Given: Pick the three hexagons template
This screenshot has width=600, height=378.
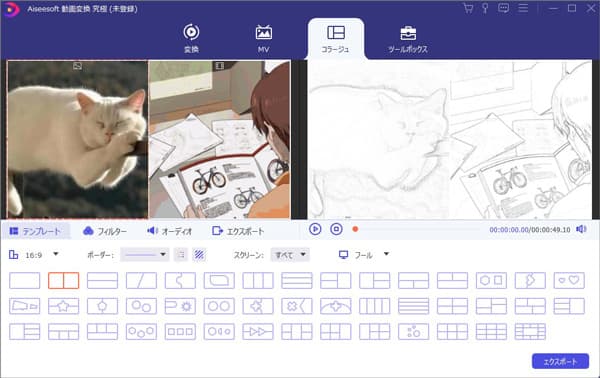Looking at the screenshot, I should click(141, 332).
